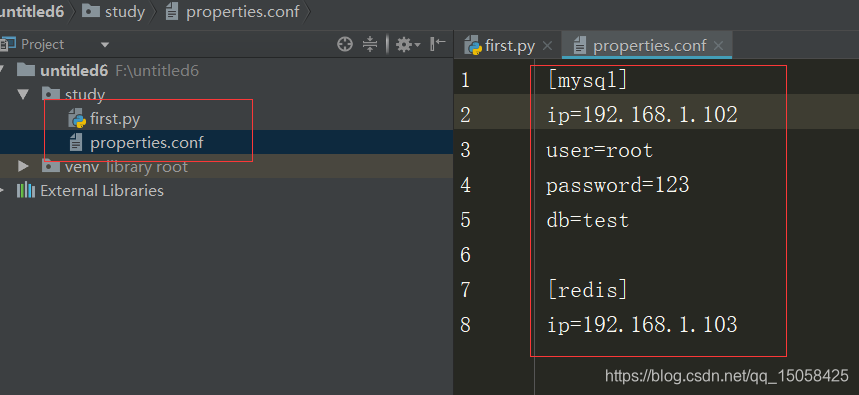Click the venv folder icon
The image size is (859, 395).
click(51, 165)
